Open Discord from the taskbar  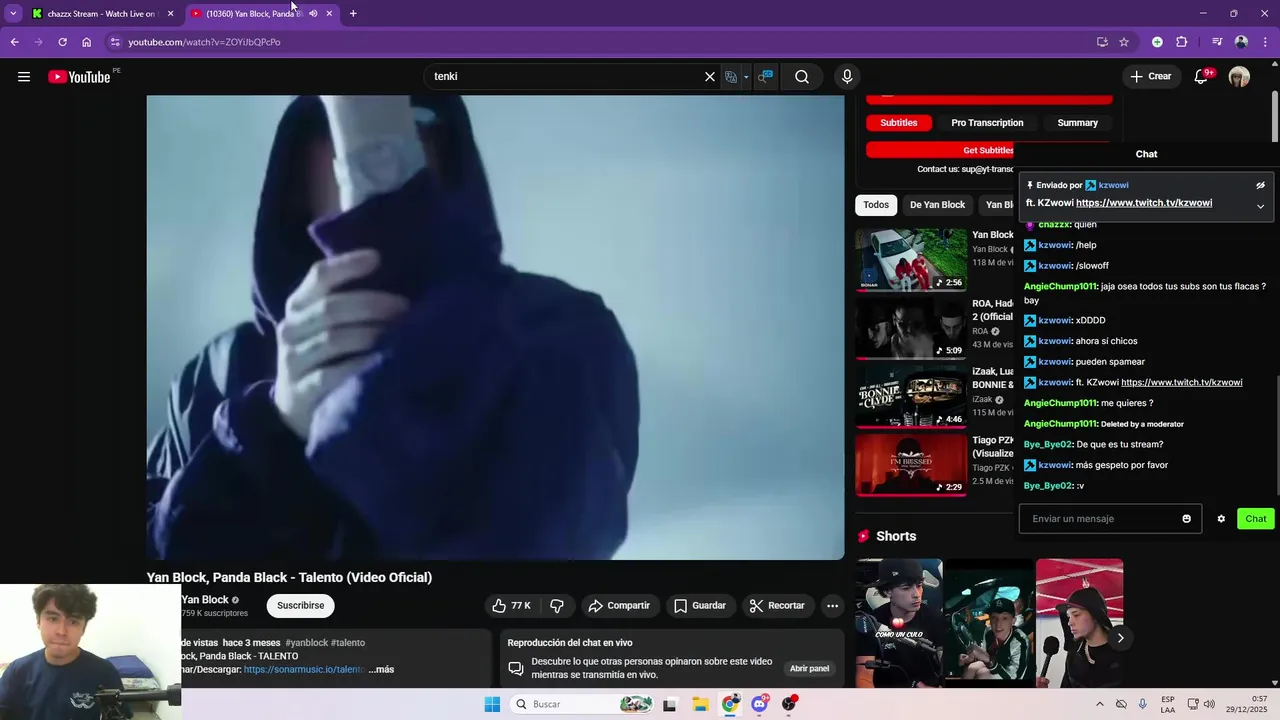(760, 704)
